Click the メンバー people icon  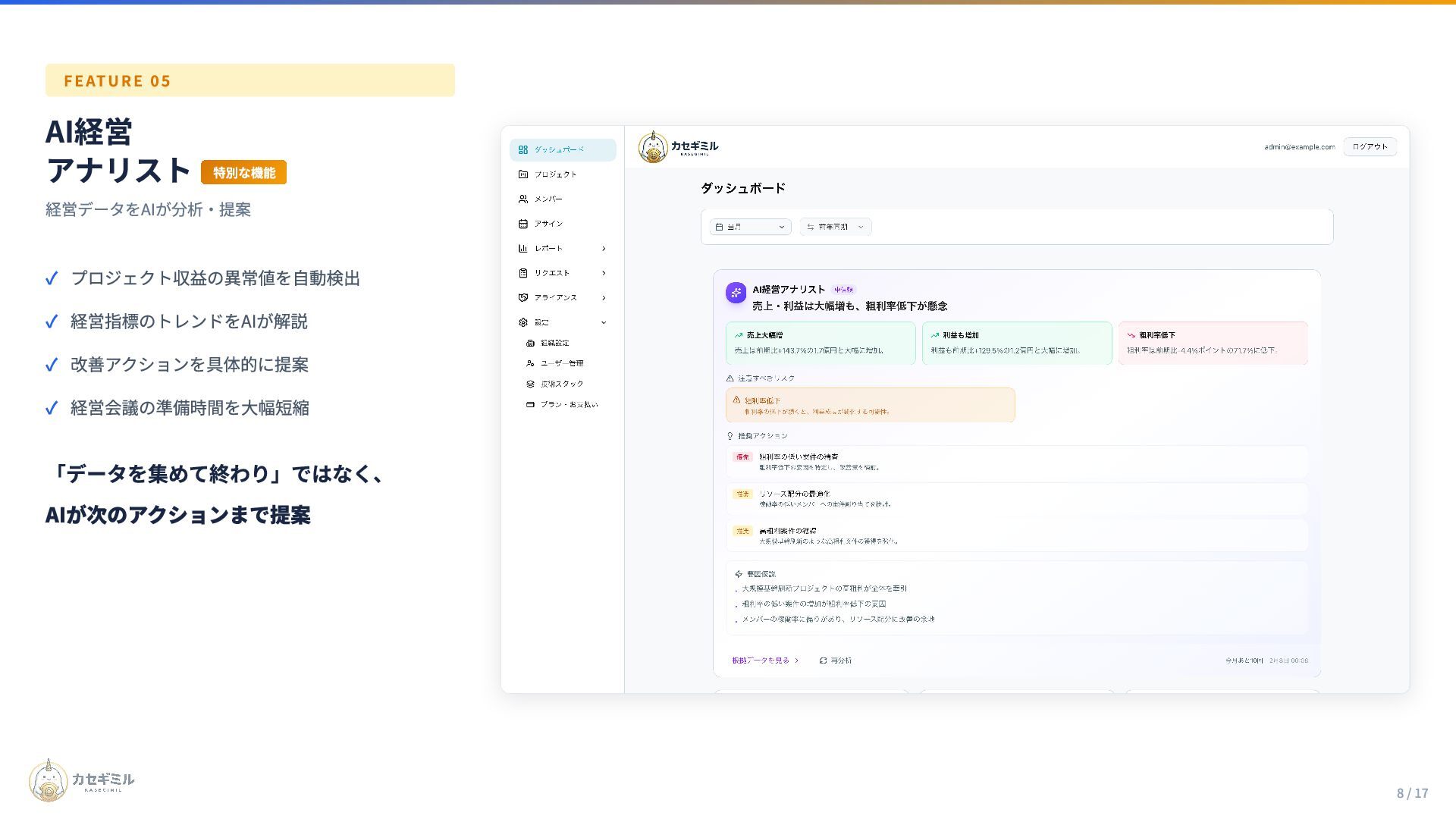click(523, 199)
